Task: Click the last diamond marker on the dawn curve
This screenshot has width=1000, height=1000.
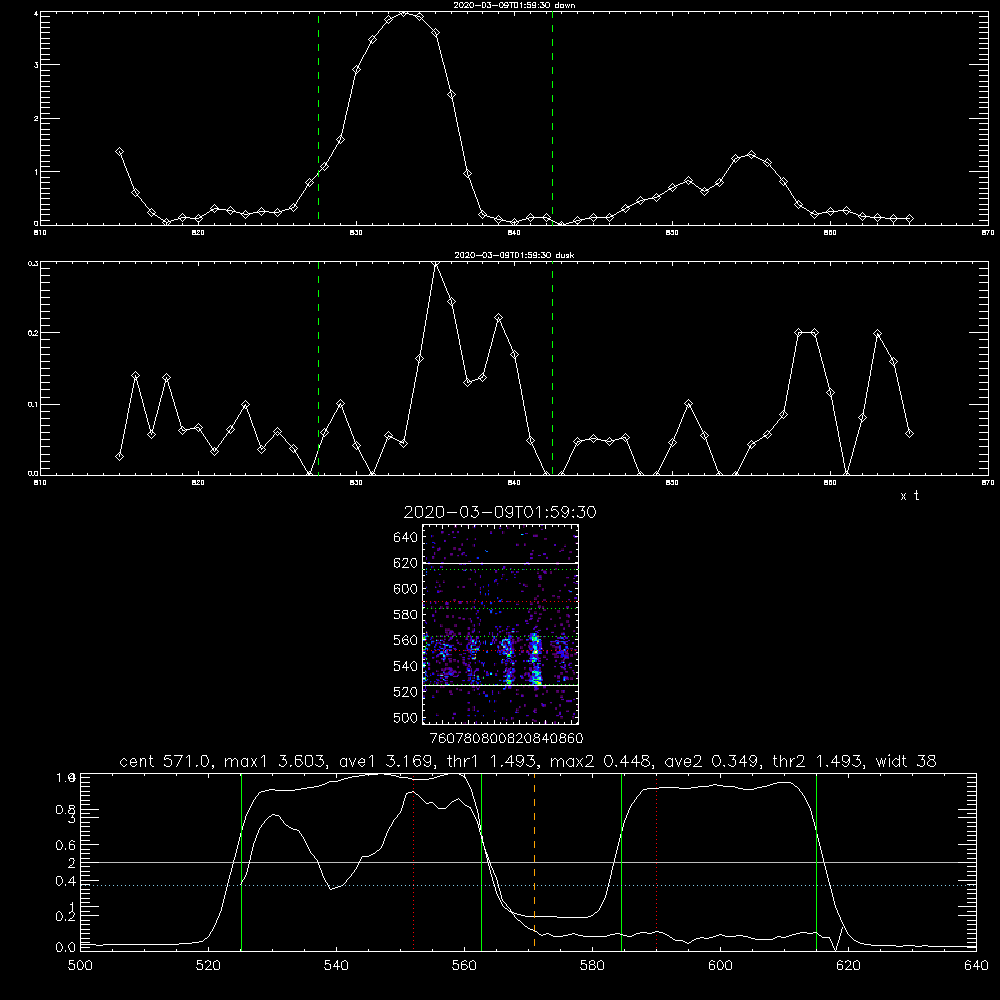Action: point(909,219)
